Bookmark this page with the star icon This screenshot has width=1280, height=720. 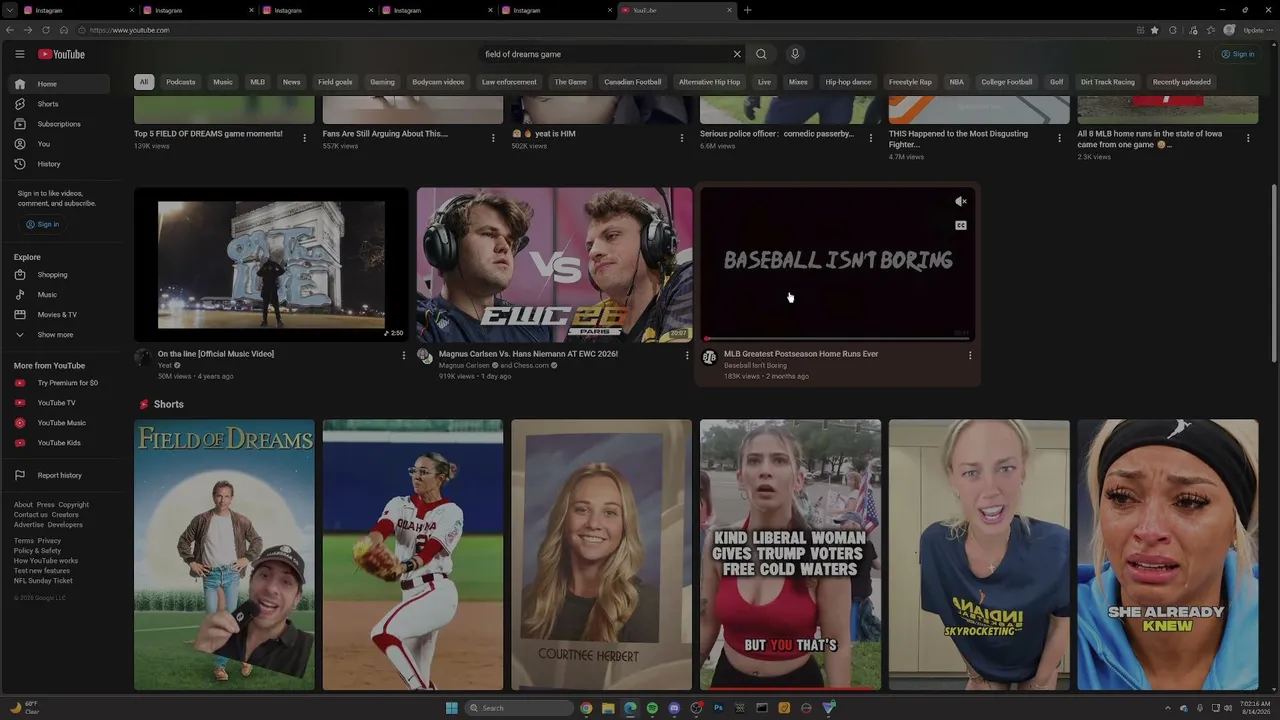(x=1155, y=30)
